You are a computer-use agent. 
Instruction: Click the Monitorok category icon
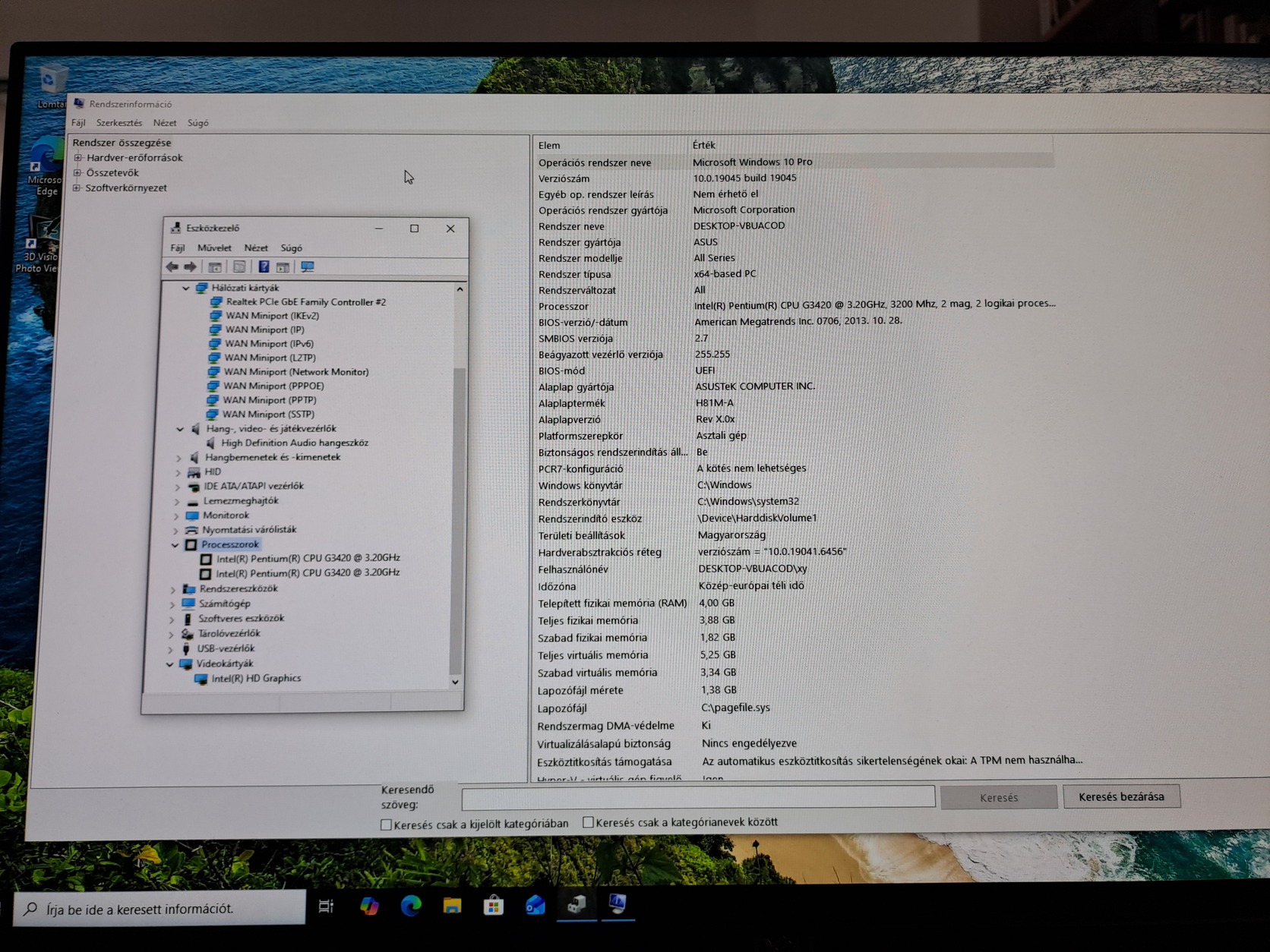[x=192, y=515]
